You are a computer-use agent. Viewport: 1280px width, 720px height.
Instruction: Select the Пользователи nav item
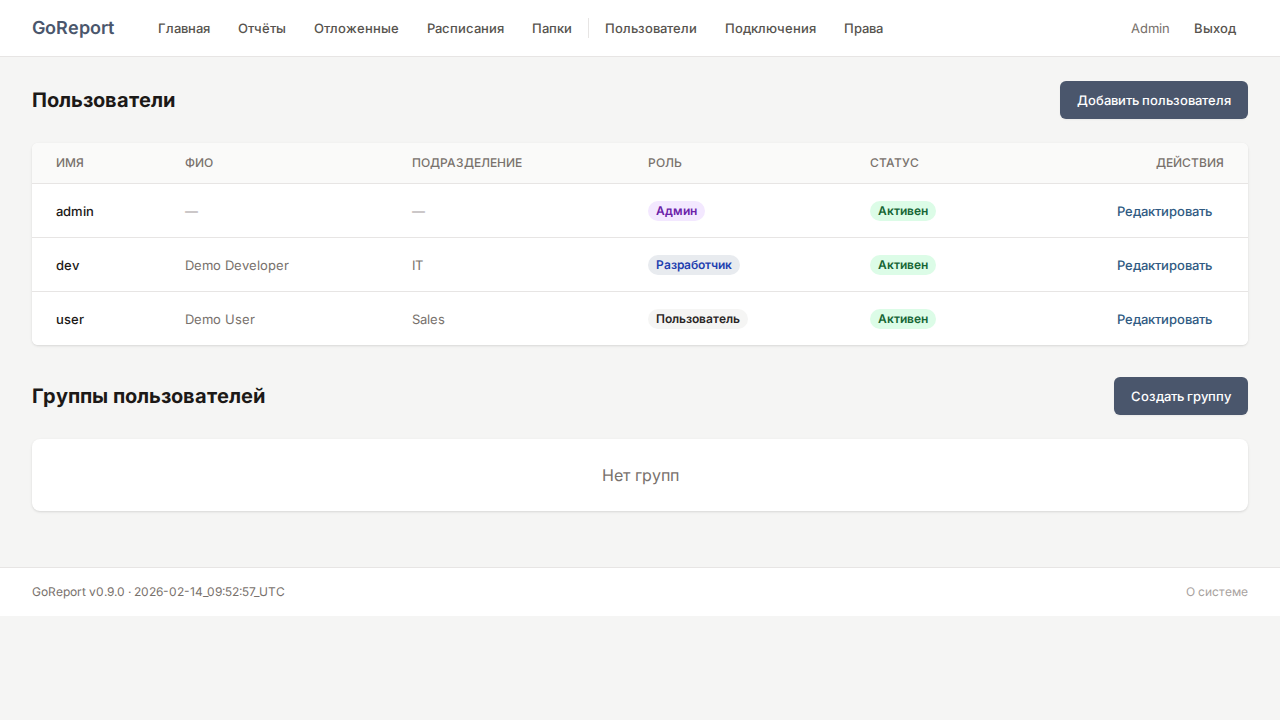coord(651,28)
